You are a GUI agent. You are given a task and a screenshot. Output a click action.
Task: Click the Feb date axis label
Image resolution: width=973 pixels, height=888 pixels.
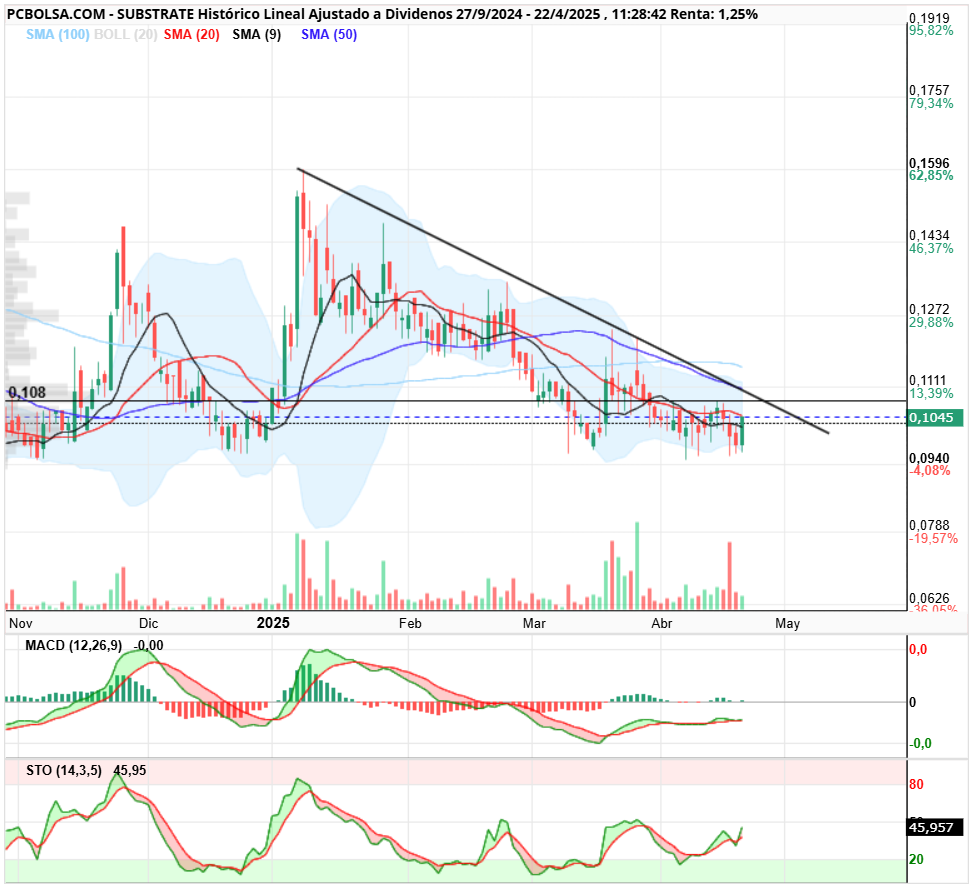pyautogui.click(x=410, y=624)
